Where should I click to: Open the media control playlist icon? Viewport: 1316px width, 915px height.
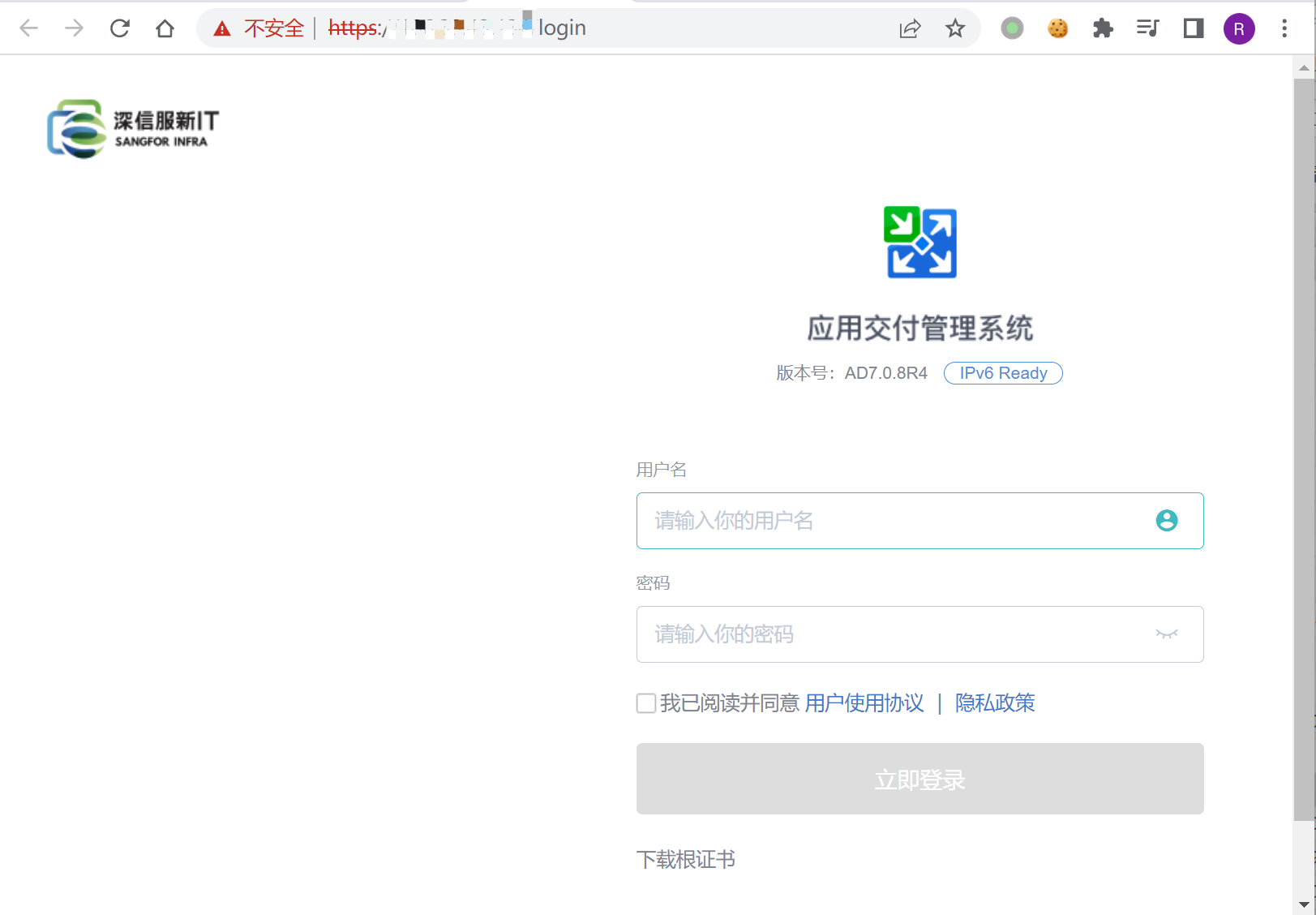pyautogui.click(x=1147, y=28)
